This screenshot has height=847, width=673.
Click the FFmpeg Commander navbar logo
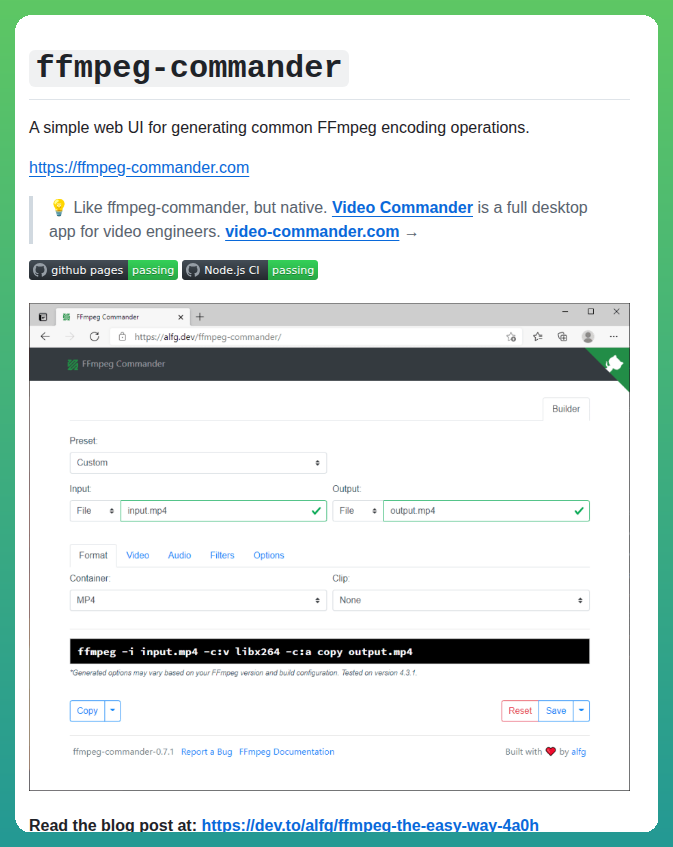[x=116, y=364]
